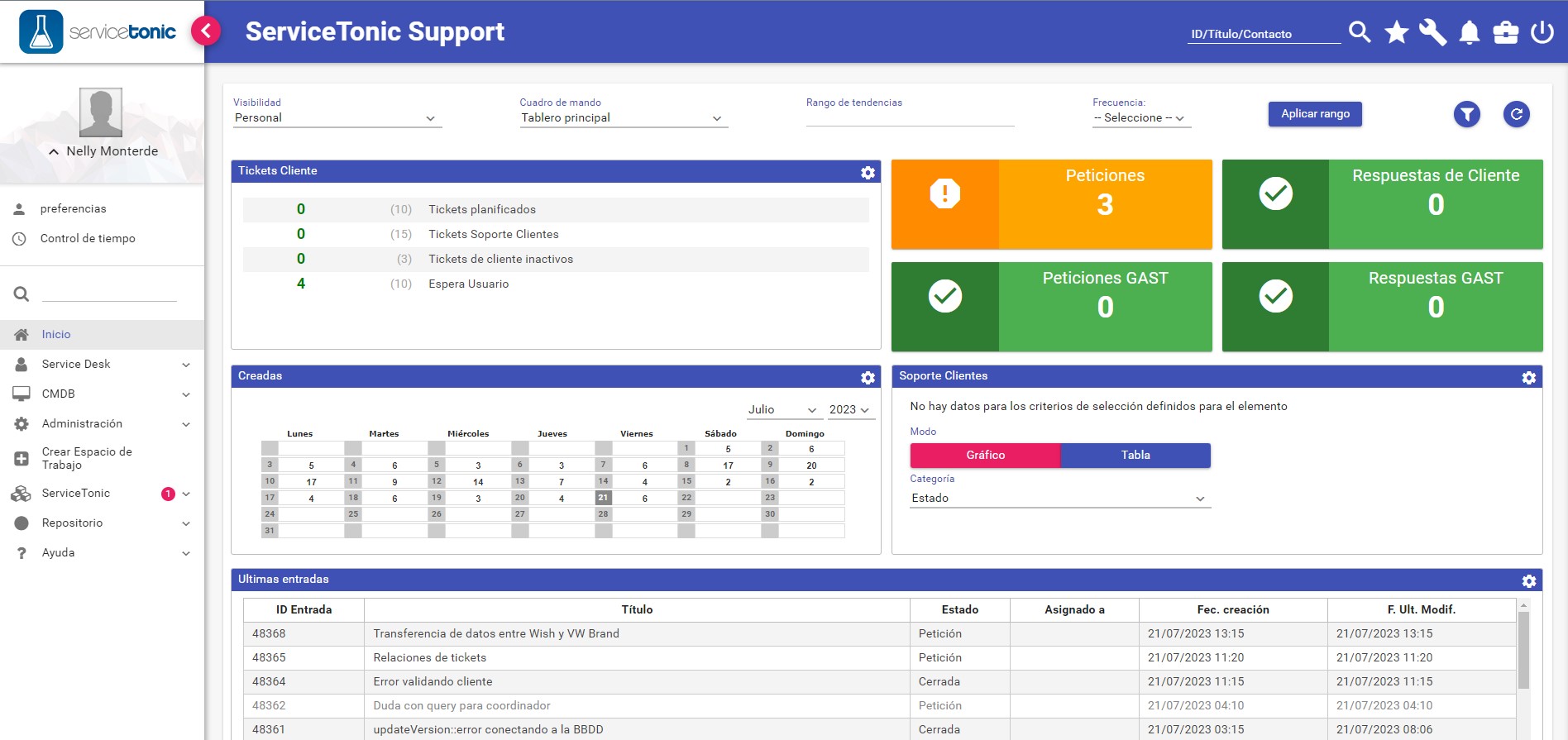The width and height of the screenshot is (1568, 740).
Task: Open favorites star icon
Action: 1397,32
